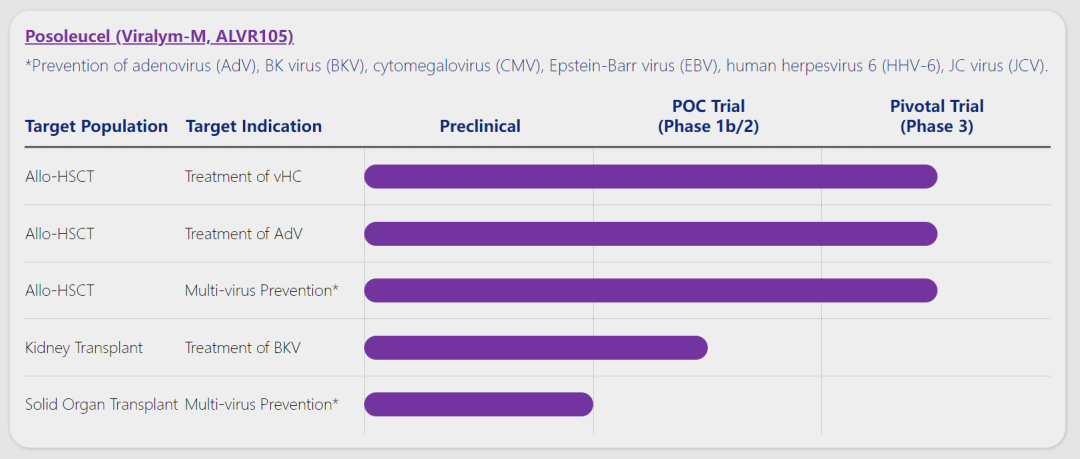
Task: Click the Treatment of AdV progress bar
Action: tap(650, 234)
